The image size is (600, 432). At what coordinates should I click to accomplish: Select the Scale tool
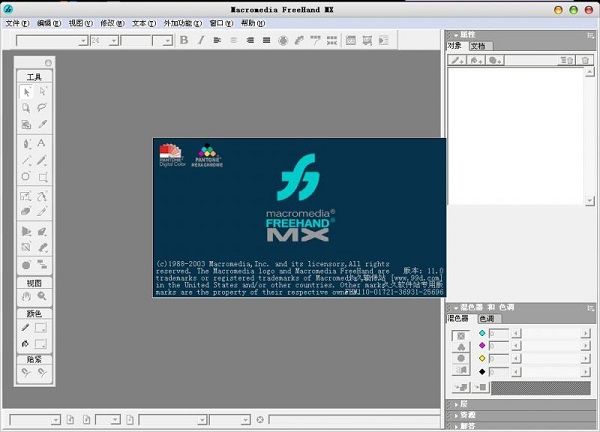pyautogui.click(x=26, y=196)
